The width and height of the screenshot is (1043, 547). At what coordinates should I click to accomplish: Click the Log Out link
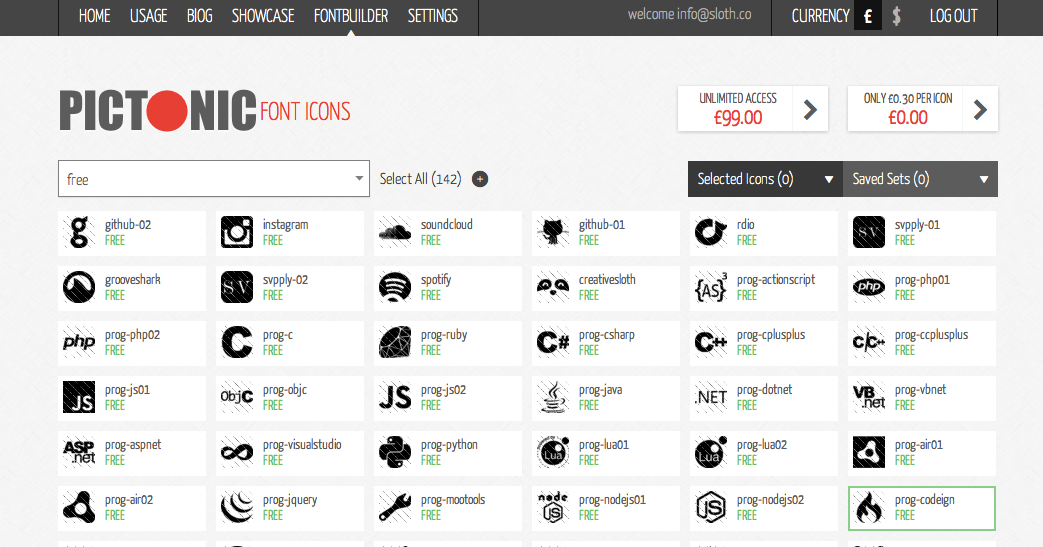tap(953, 16)
